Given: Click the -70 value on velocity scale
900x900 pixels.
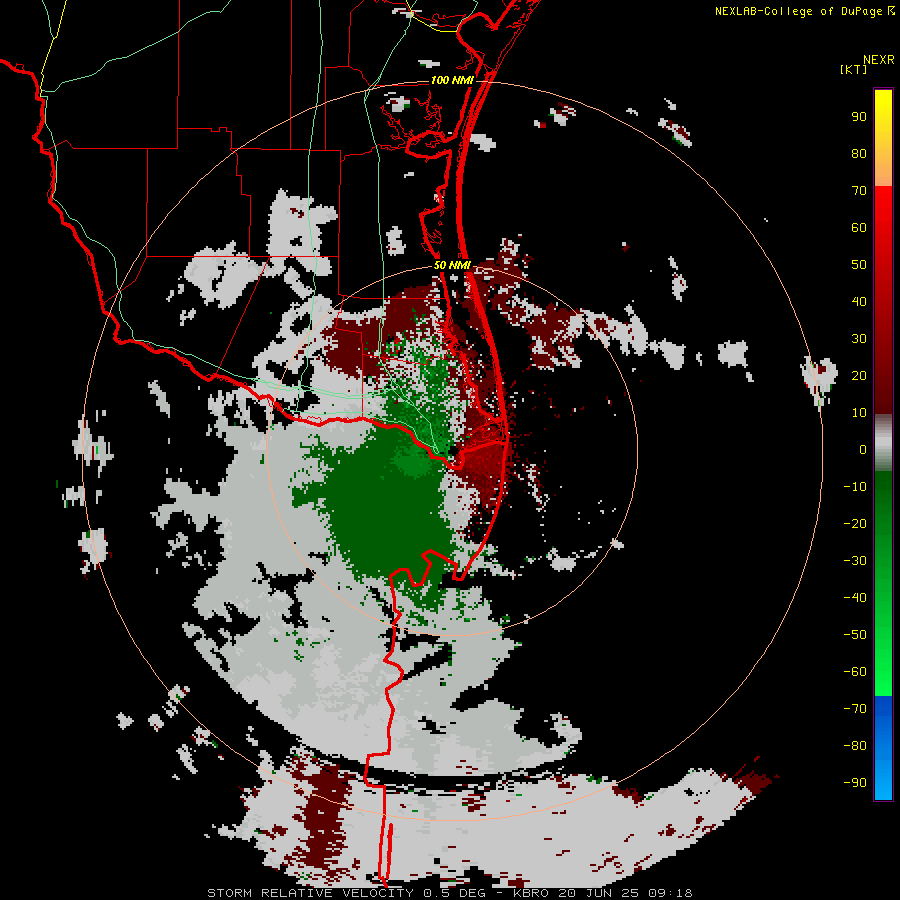Looking at the screenshot, I should [x=855, y=708].
